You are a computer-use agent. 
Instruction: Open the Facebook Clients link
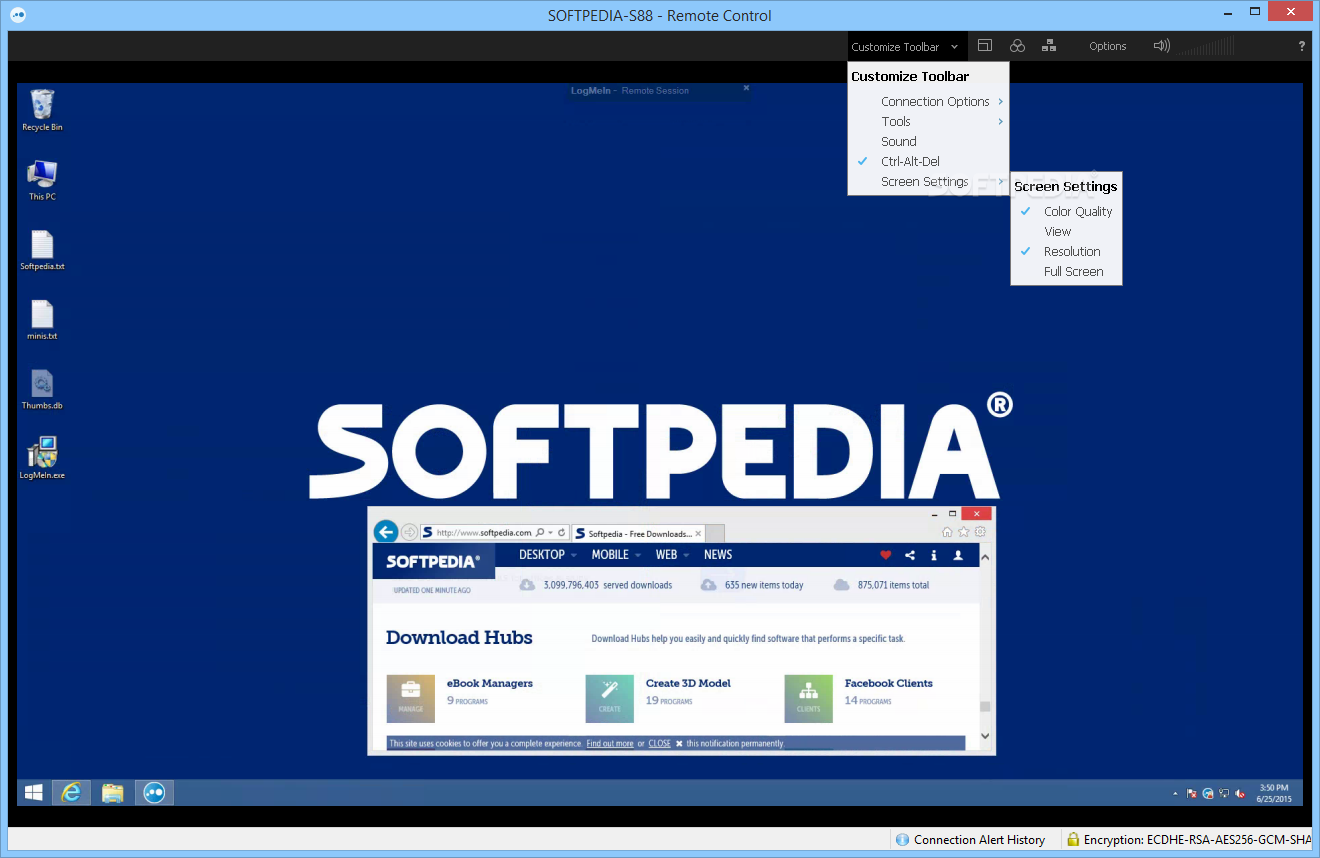(x=888, y=683)
